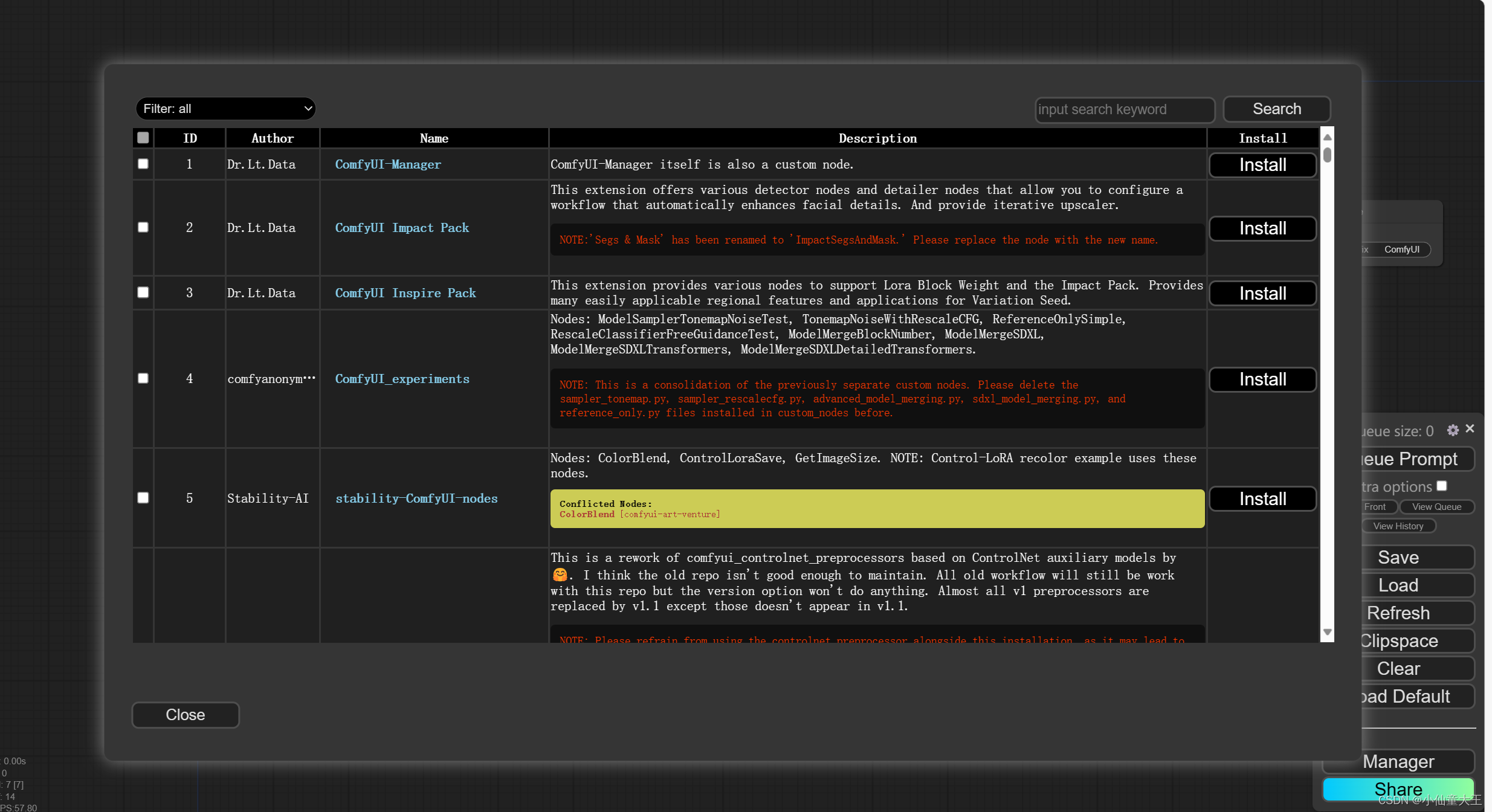Open the ComfyUI-Manager link

388,164
